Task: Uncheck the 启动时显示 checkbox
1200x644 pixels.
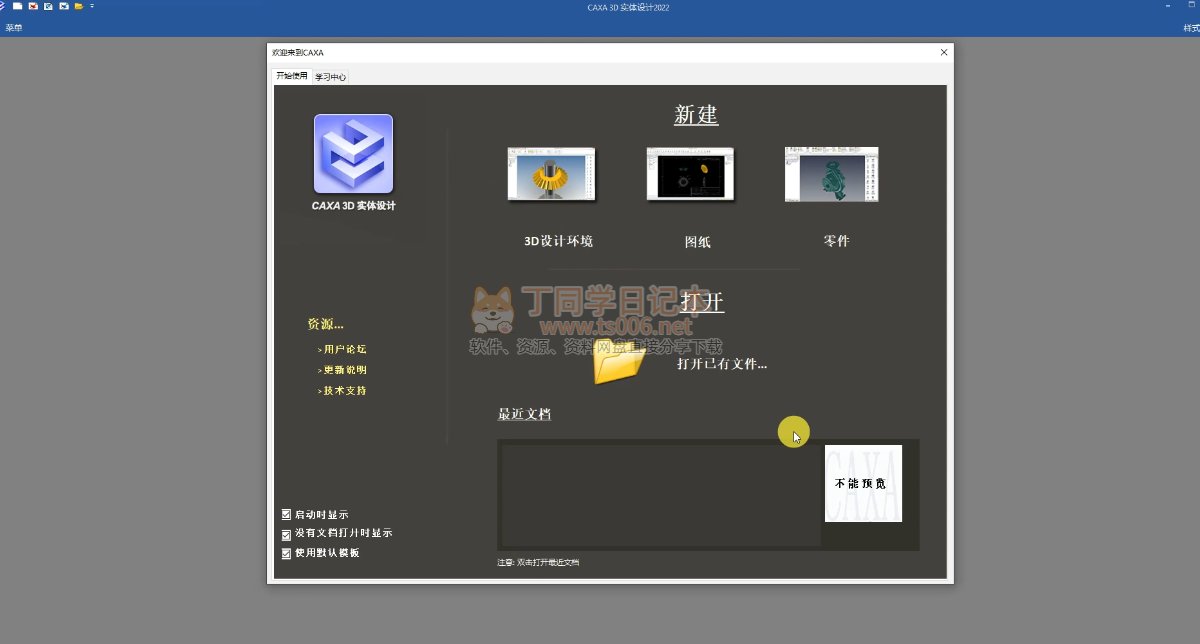Action: click(x=286, y=515)
